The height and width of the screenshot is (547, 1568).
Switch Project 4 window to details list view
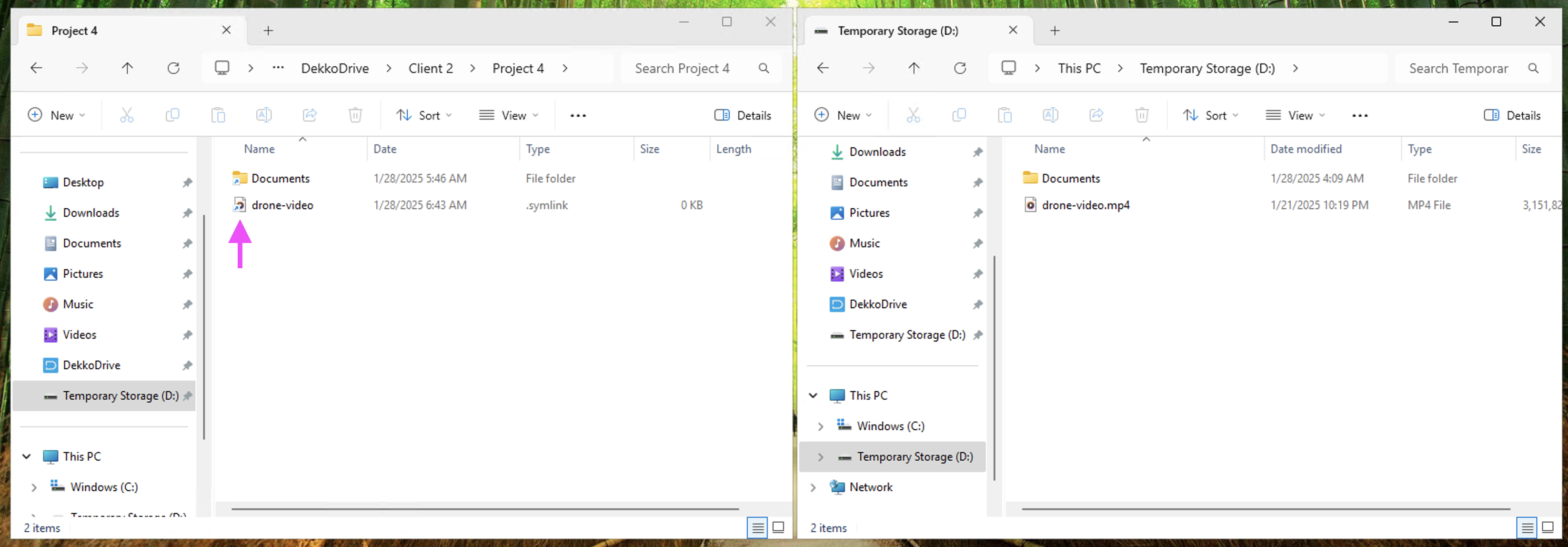tap(758, 527)
